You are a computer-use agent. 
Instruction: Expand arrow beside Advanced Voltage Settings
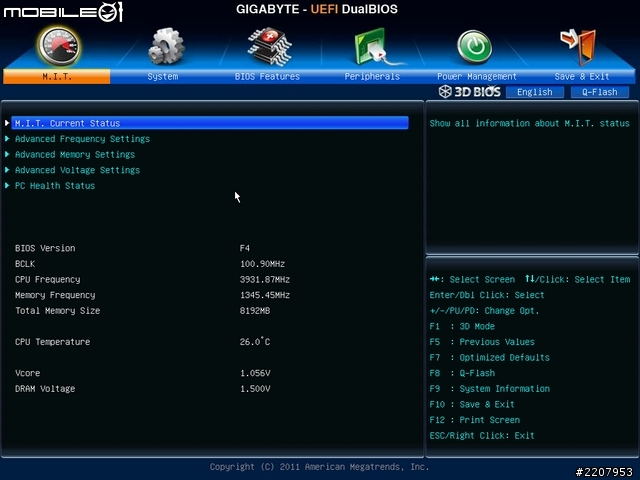[7, 170]
